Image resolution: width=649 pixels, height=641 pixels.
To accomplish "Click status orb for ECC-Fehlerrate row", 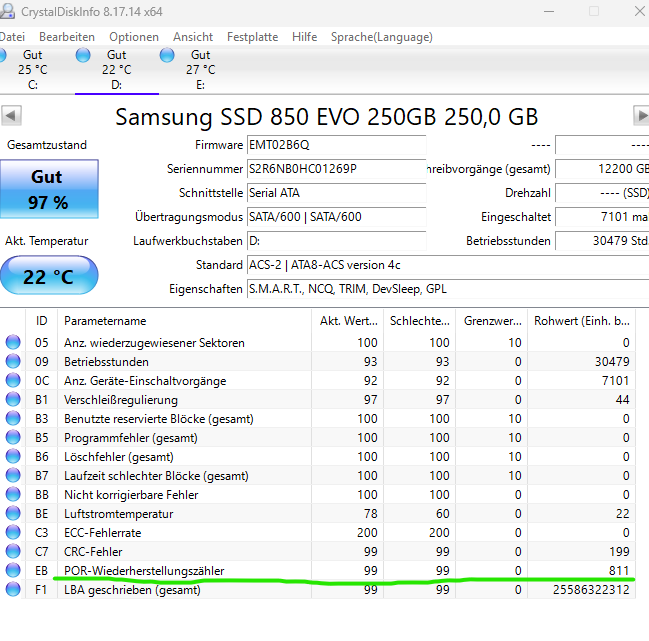I will (13, 533).
